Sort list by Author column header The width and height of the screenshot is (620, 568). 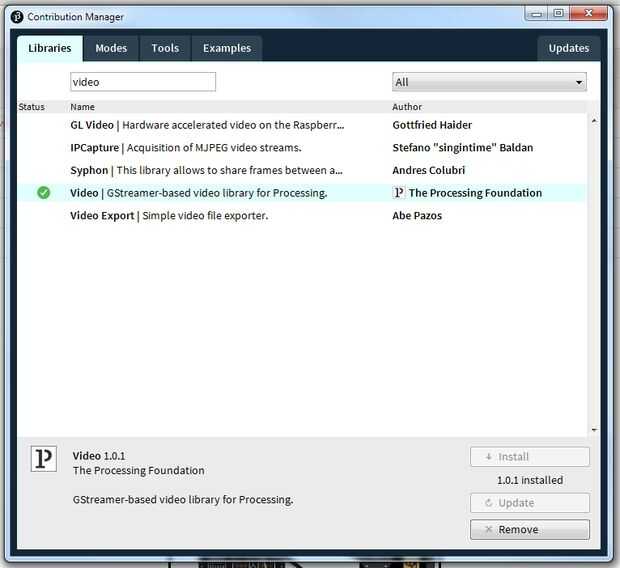pos(407,107)
